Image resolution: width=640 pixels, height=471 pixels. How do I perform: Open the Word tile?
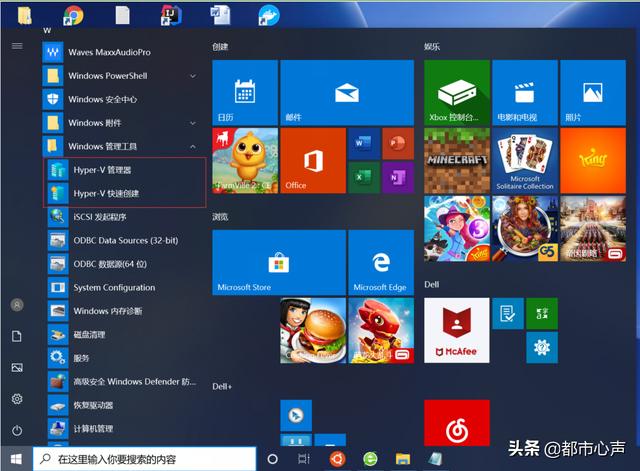click(364, 144)
